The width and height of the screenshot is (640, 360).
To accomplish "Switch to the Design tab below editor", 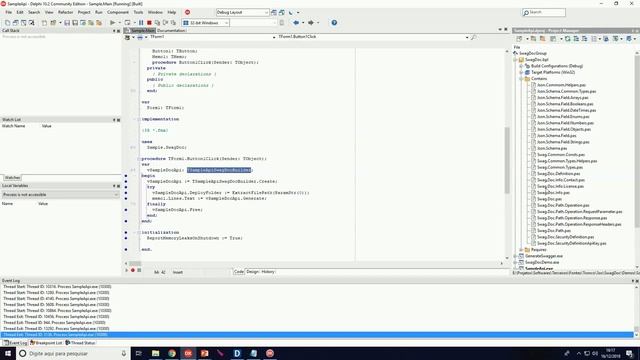I will tap(252, 271).
